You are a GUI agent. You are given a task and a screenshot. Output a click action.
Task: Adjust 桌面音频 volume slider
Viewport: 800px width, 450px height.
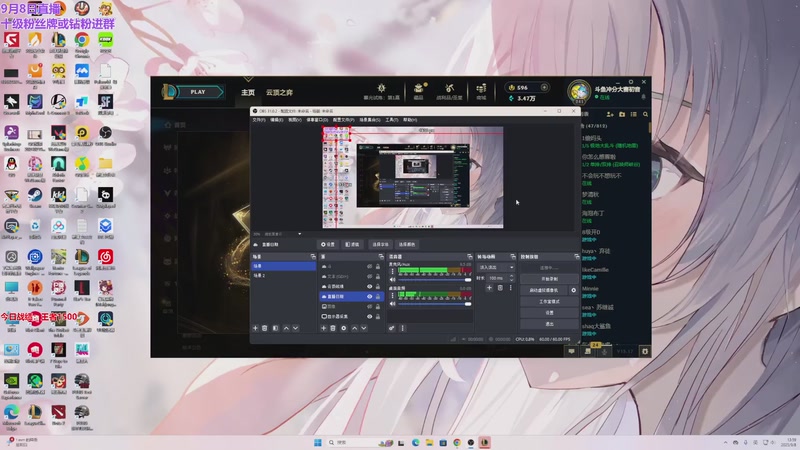pos(435,304)
